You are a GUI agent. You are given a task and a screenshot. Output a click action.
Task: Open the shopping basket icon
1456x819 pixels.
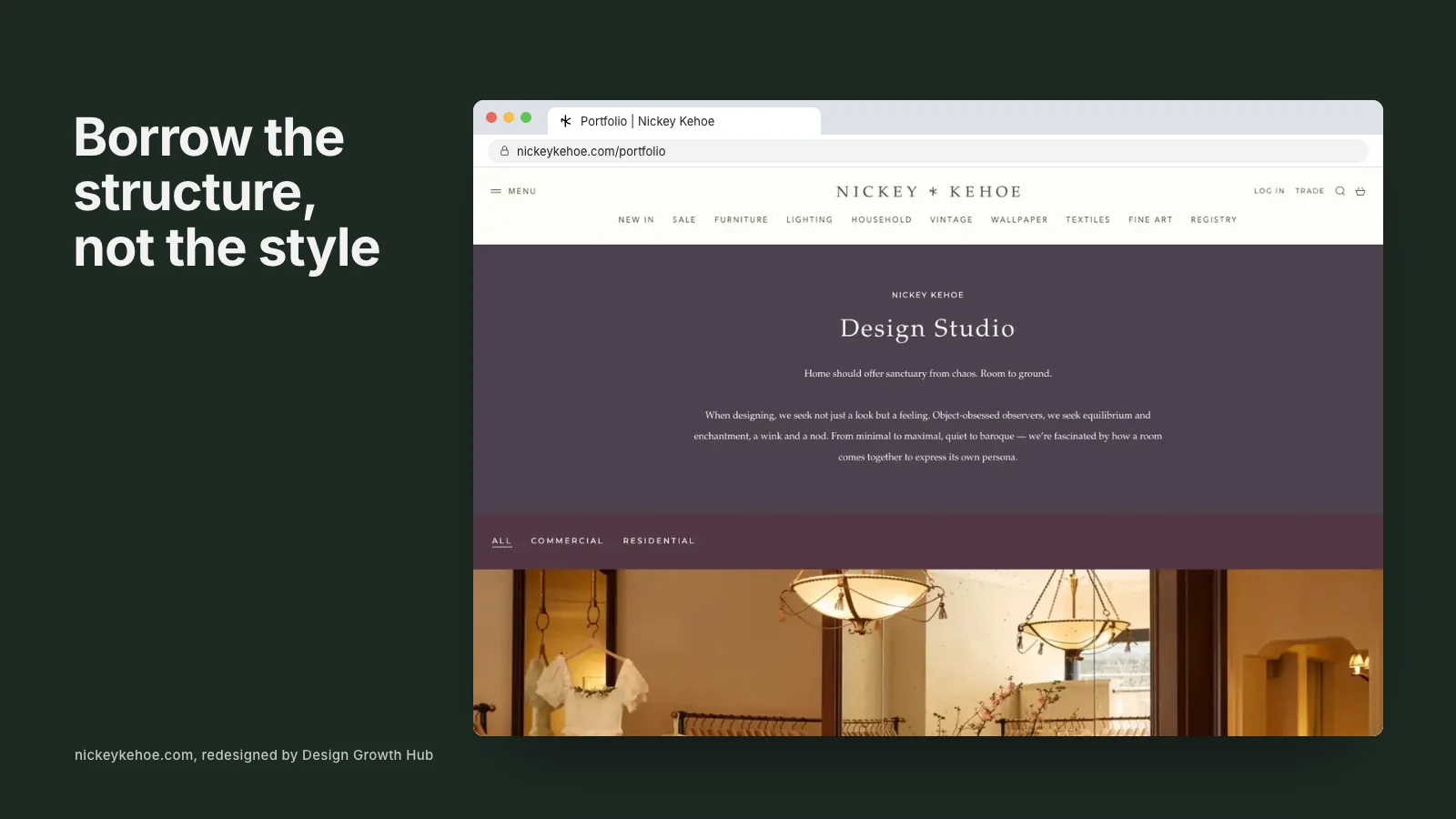[x=1360, y=191]
